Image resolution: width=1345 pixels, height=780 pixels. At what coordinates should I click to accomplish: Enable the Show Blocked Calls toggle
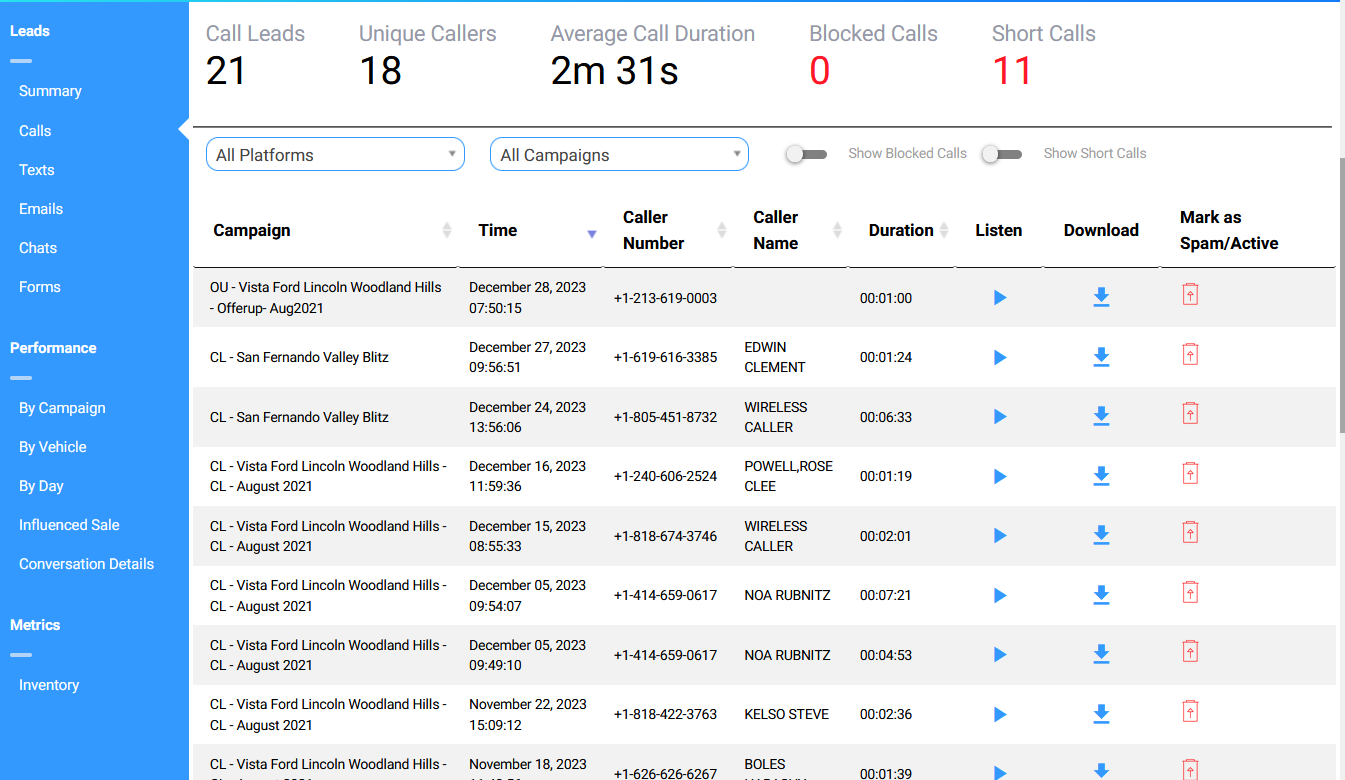pos(806,154)
